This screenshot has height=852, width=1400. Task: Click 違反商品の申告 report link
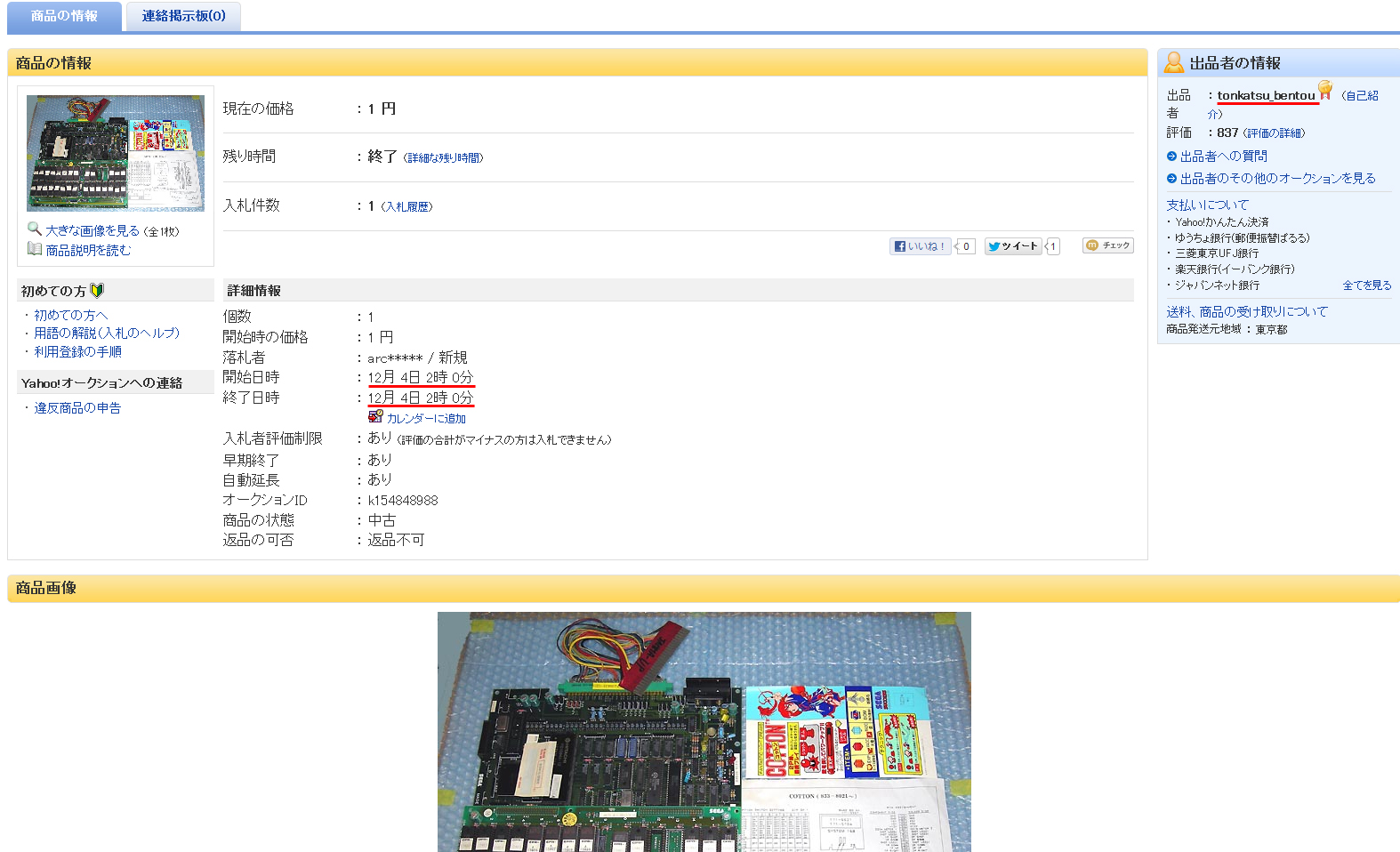point(77,408)
